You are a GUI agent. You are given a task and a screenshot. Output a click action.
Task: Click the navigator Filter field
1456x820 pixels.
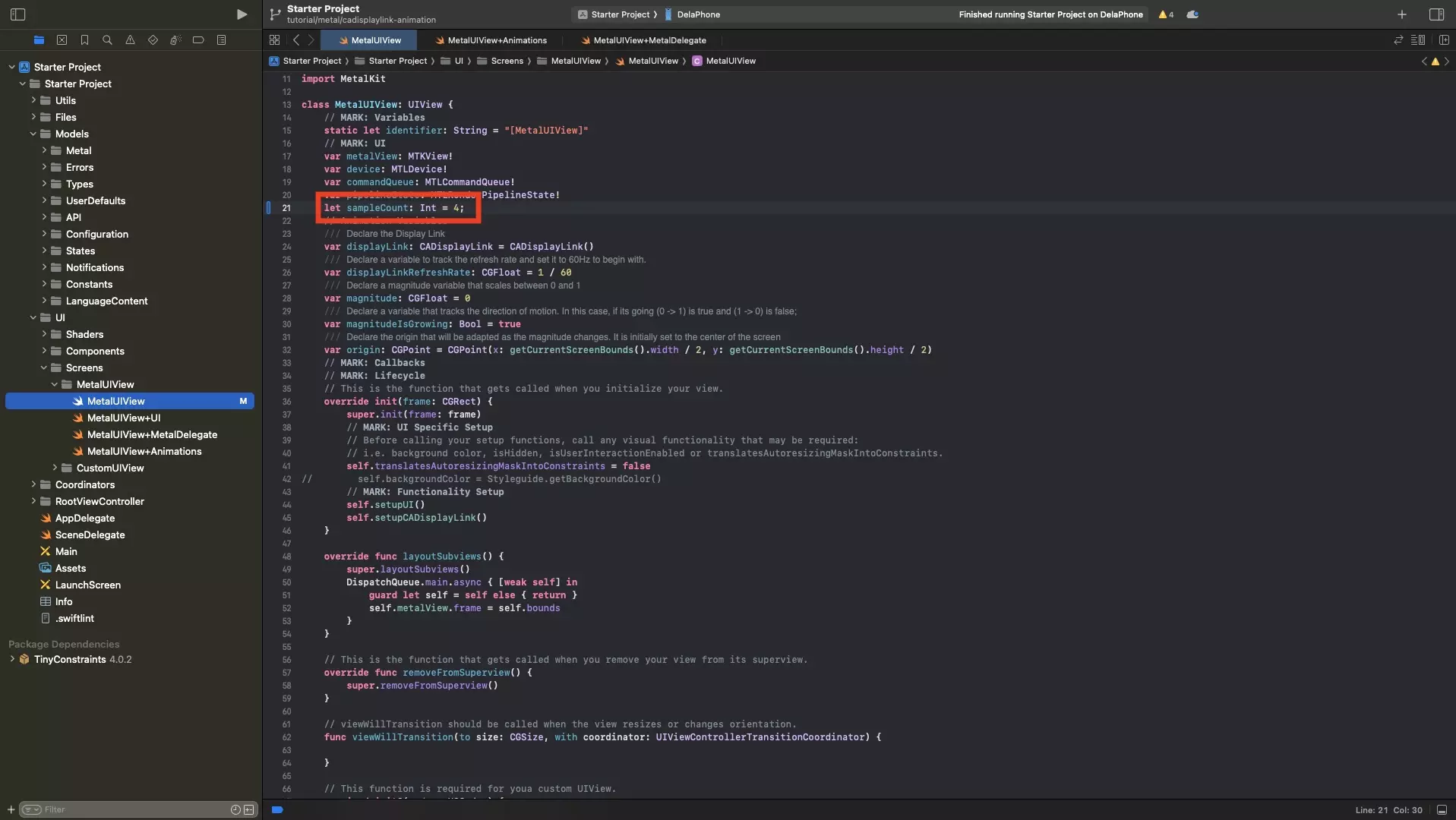pyautogui.click(x=137, y=809)
